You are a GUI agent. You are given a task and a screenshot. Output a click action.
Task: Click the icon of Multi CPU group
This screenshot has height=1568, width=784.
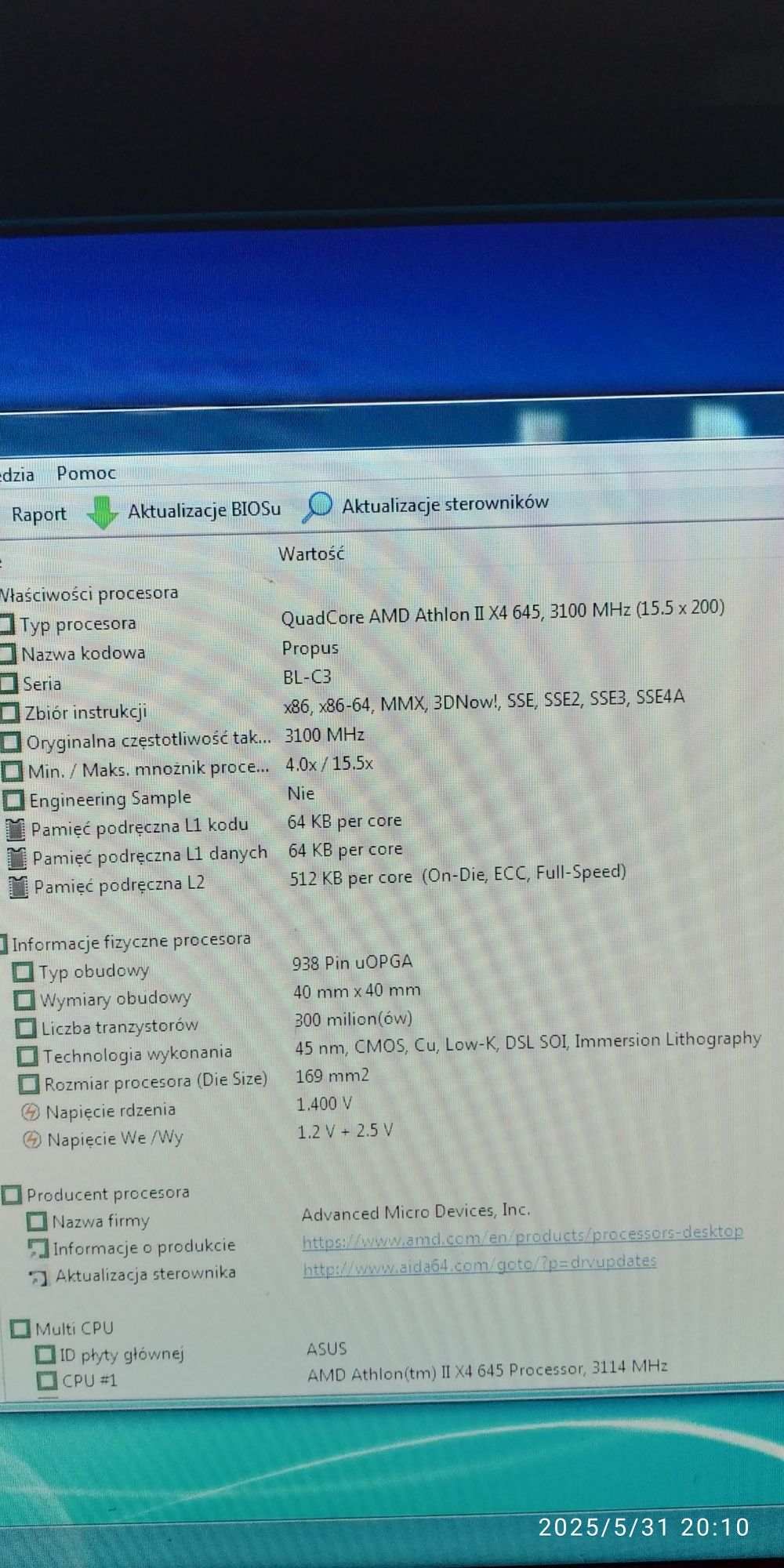click(20, 1329)
